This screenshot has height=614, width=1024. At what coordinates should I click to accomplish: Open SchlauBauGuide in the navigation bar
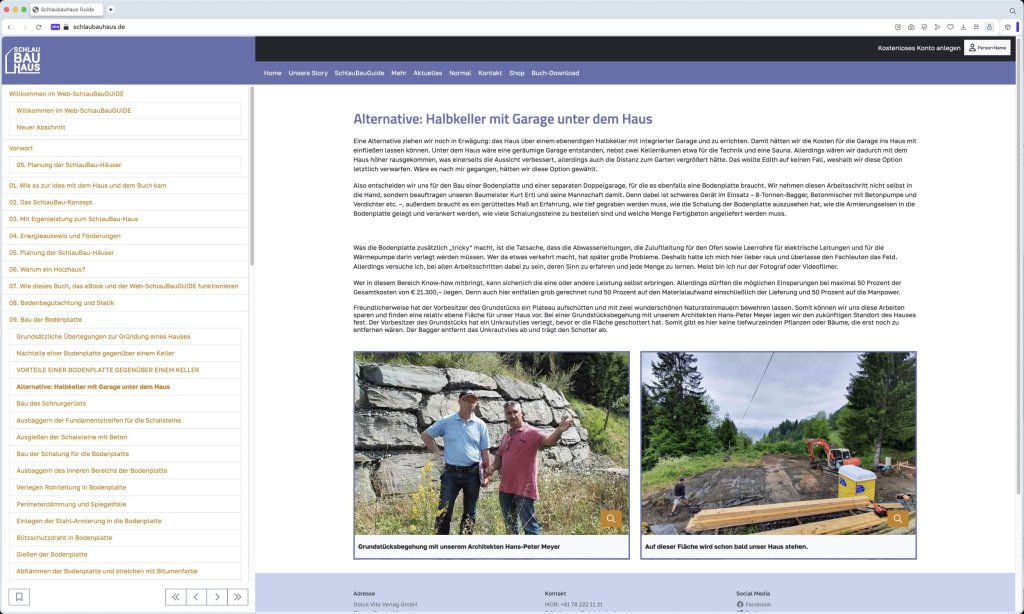point(359,73)
